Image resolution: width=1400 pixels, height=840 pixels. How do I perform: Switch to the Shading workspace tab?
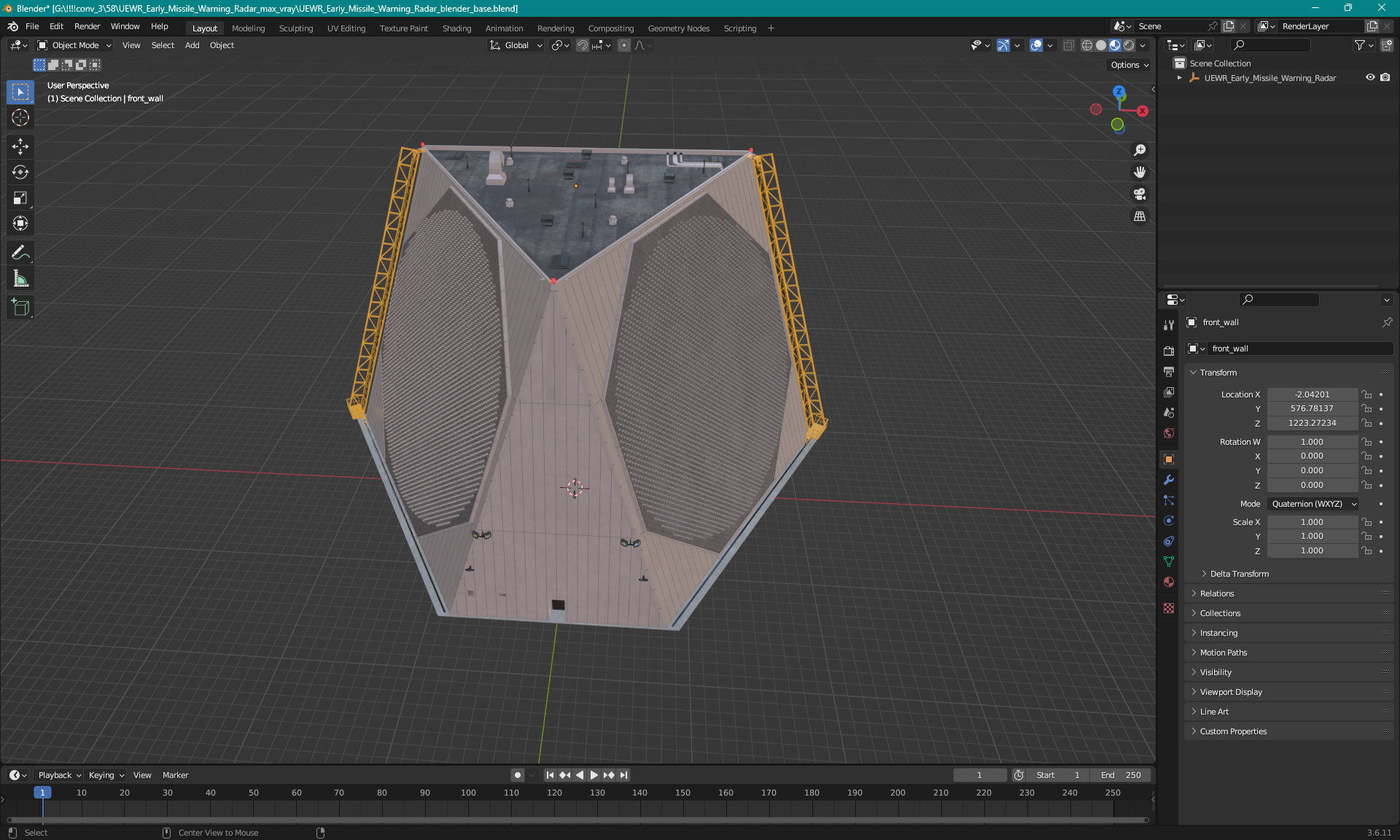pos(456,28)
